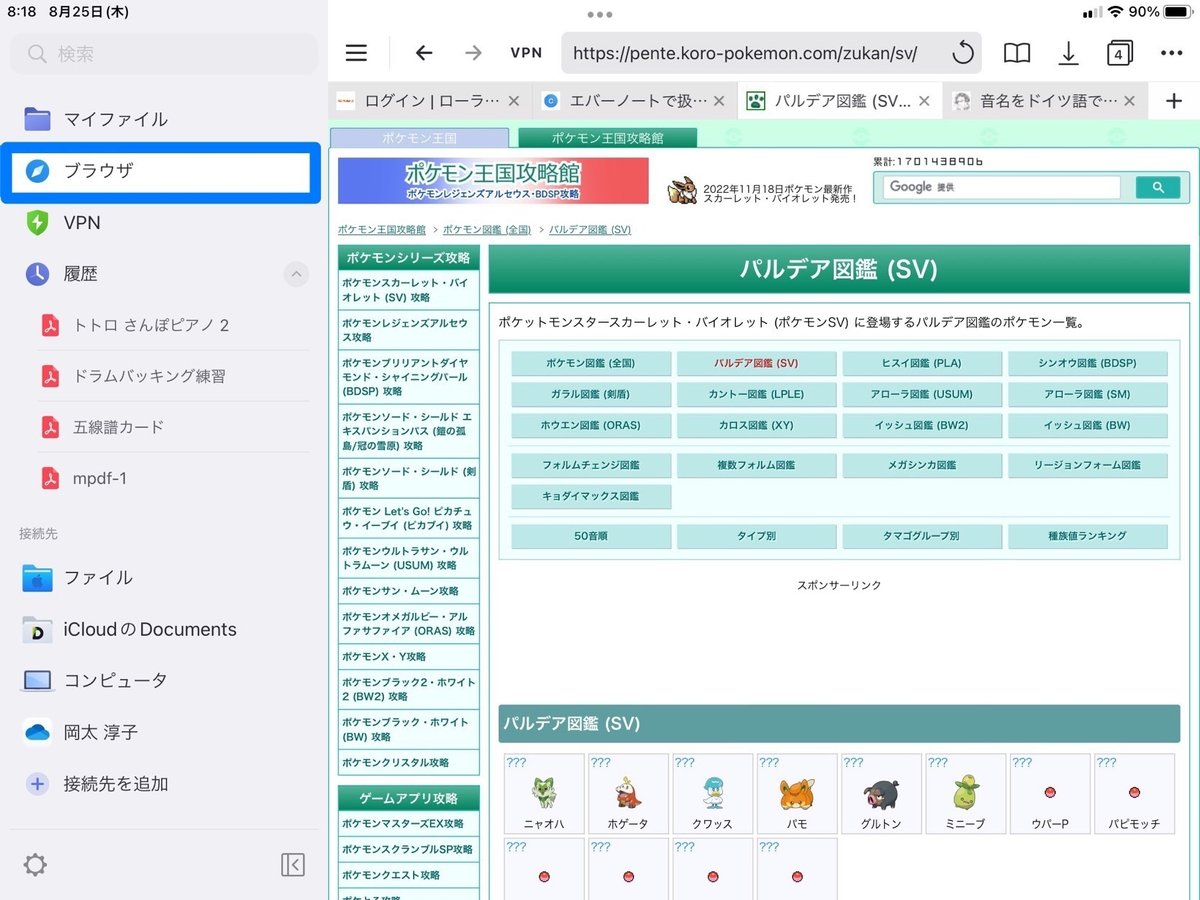Open the downloads arrow icon
The image size is (1200, 900).
coord(1068,53)
